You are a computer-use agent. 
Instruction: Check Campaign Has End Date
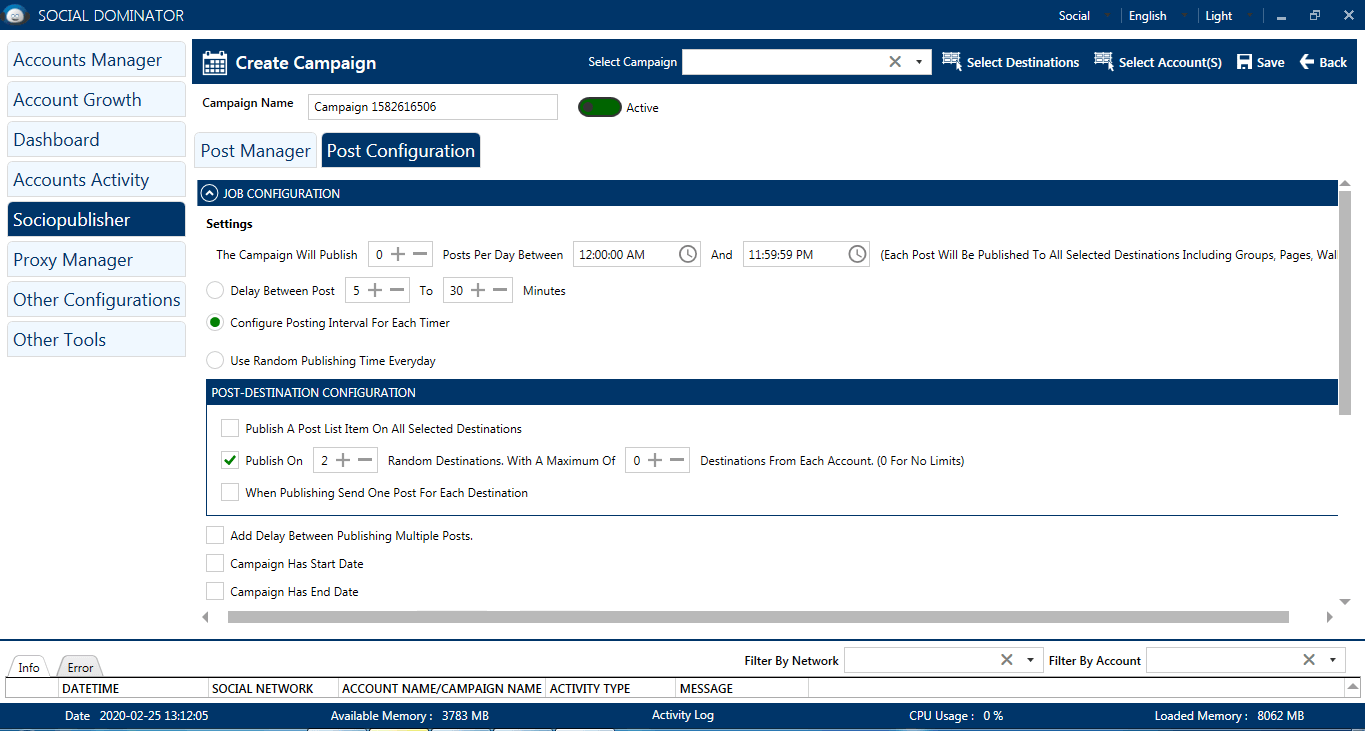215,592
